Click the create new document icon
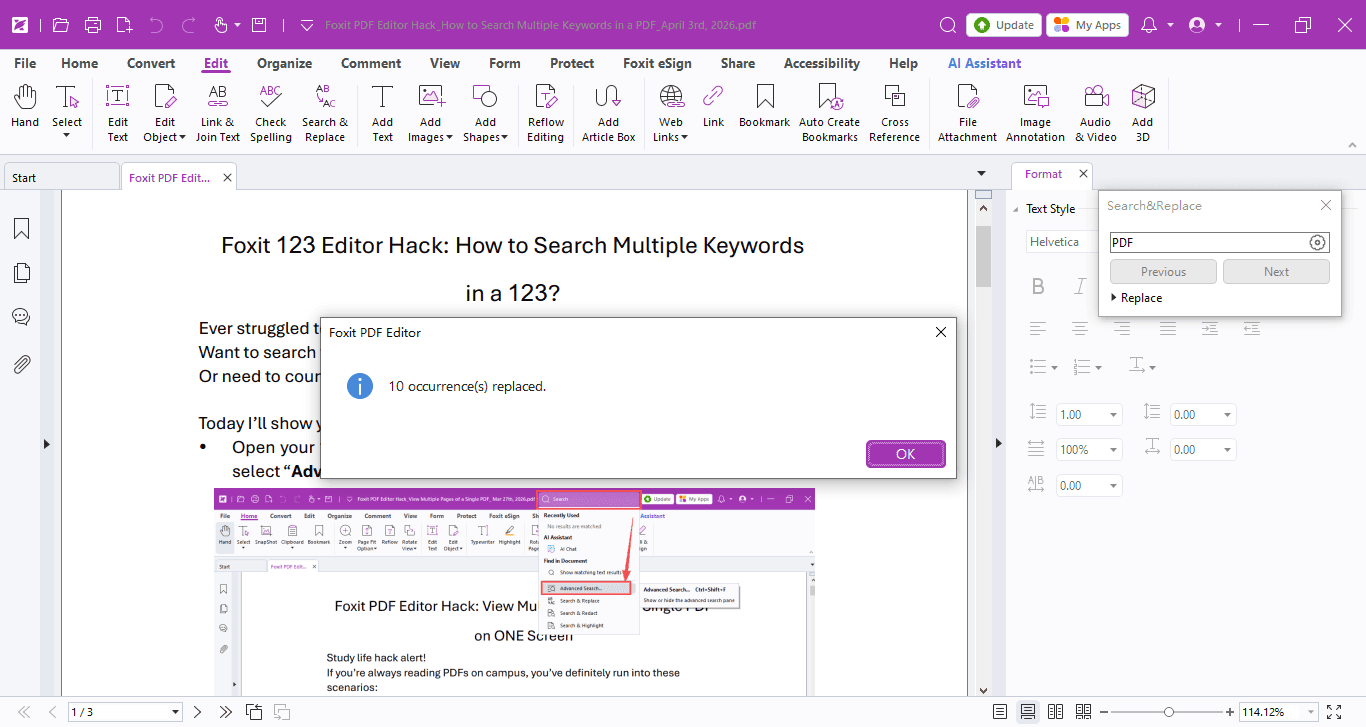This screenshot has height=727, width=1366. (124, 25)
